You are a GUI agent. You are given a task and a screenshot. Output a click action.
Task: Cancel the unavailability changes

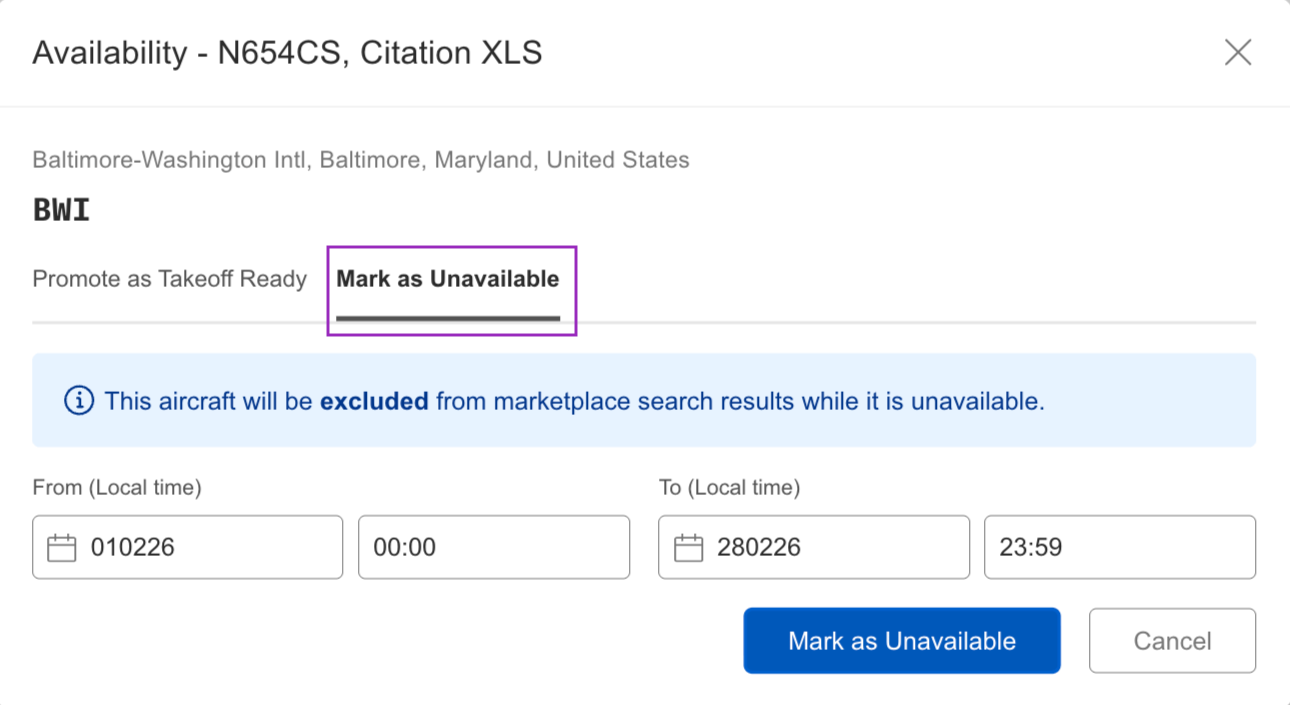(1171, 640)
